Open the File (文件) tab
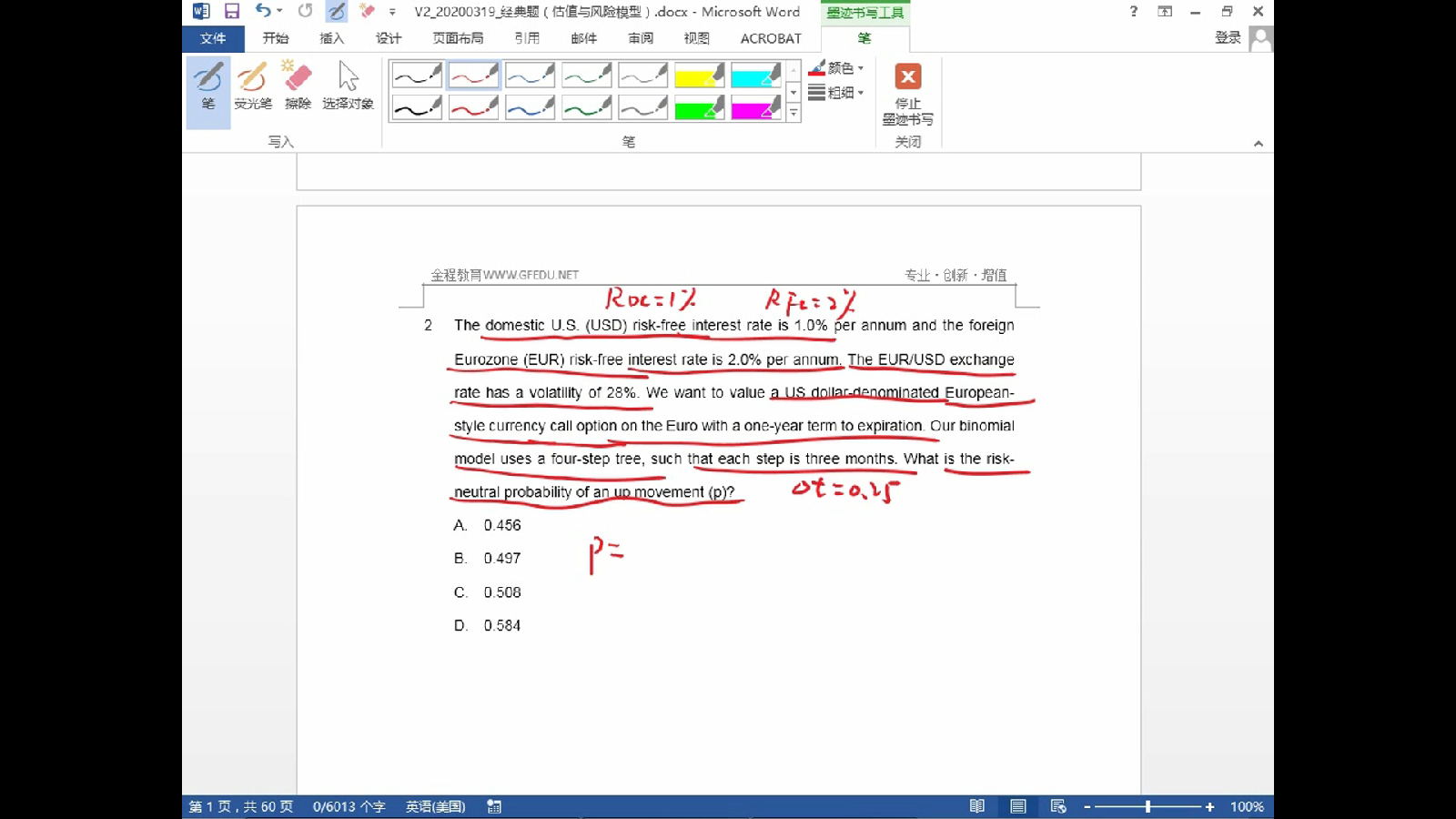This screenshot has width=1456, height=819. pos(213,38)
